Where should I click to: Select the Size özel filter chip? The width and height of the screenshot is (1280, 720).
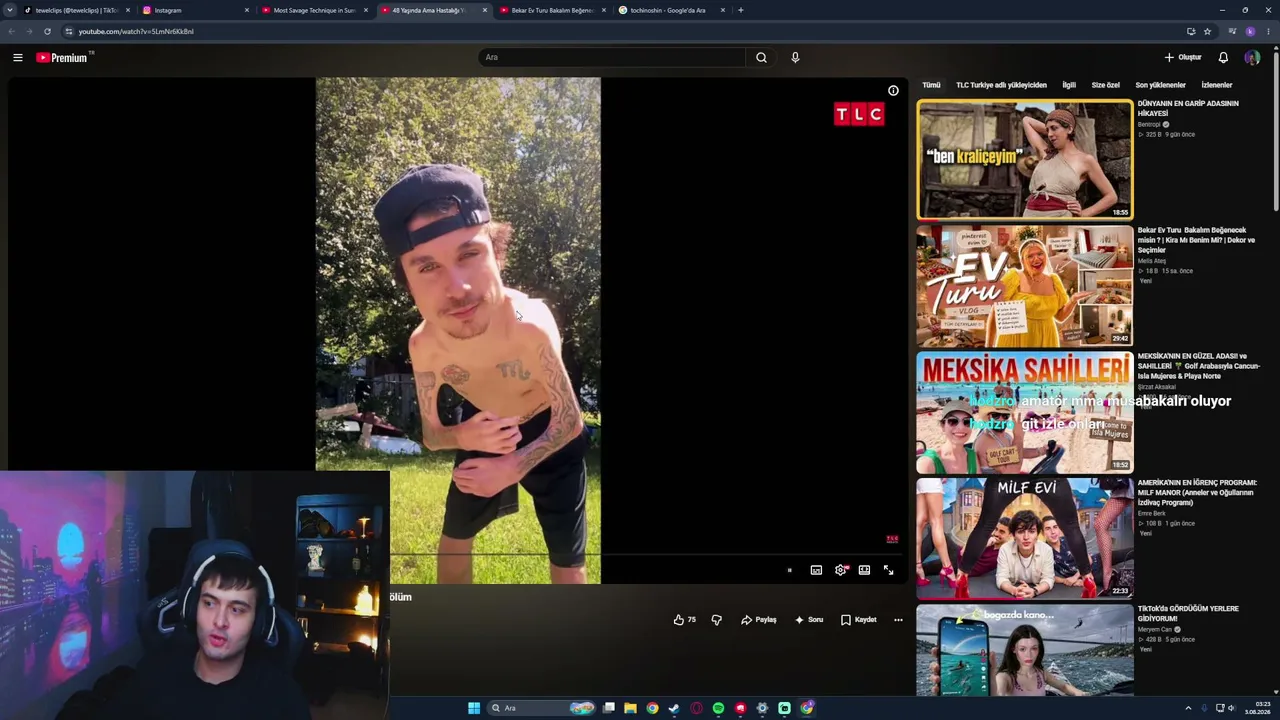pos(1105,86)
